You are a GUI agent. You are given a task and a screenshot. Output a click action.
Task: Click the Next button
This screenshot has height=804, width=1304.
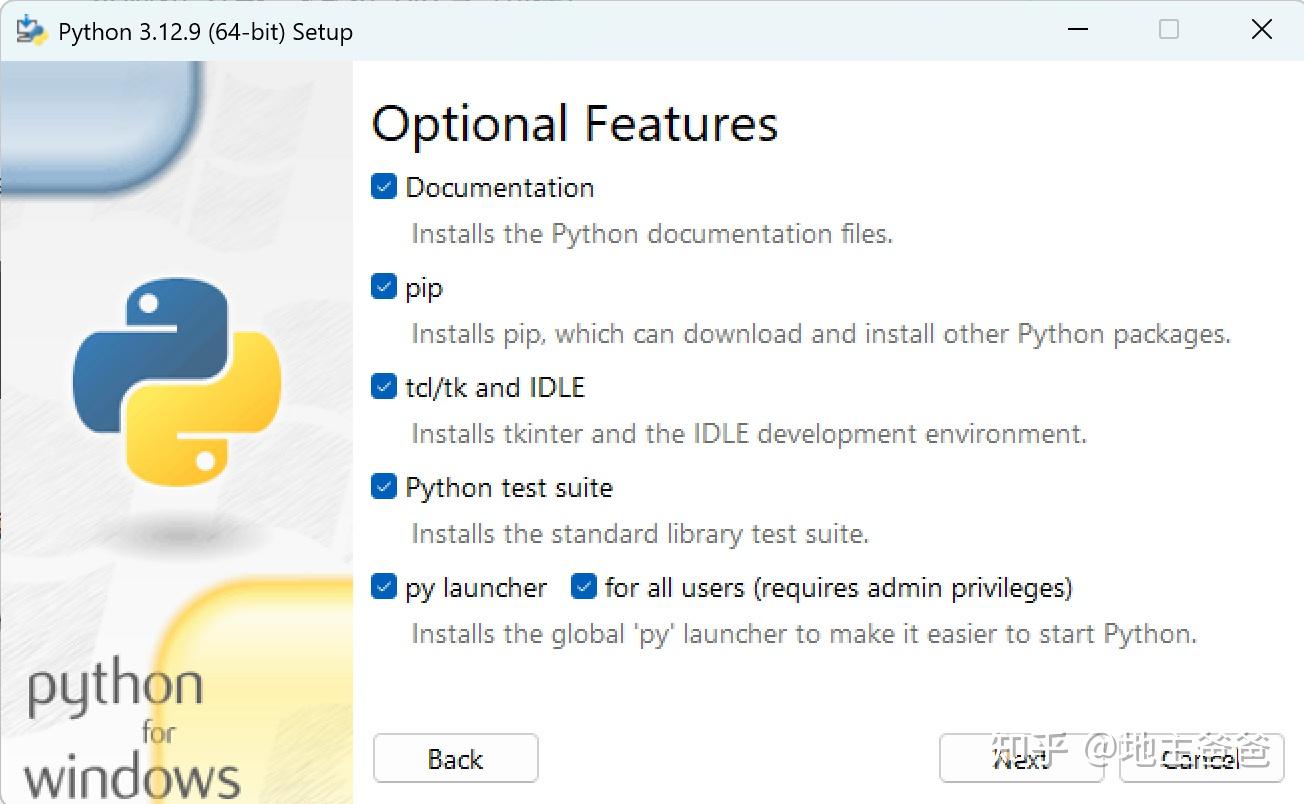coord(1020,759)
